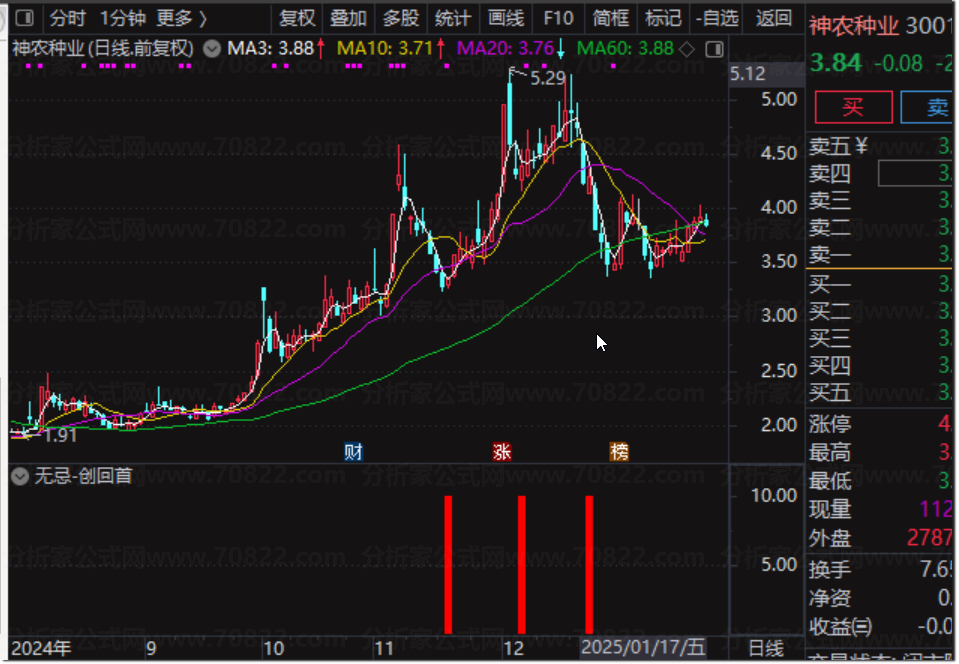
Task: Click the MA3: 3.88 label
Action: coord(270,48)
